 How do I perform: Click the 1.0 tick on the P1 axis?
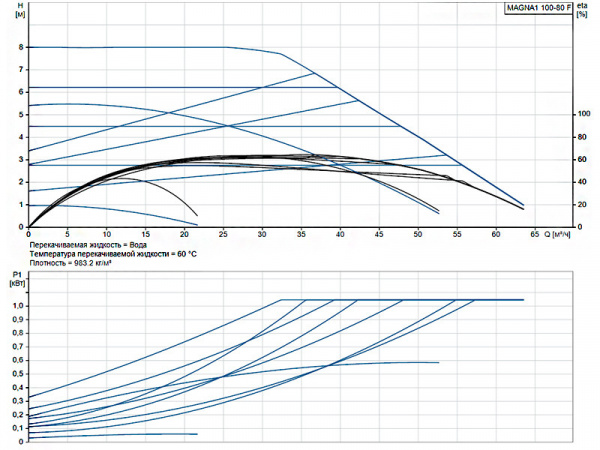coord(17,306)
